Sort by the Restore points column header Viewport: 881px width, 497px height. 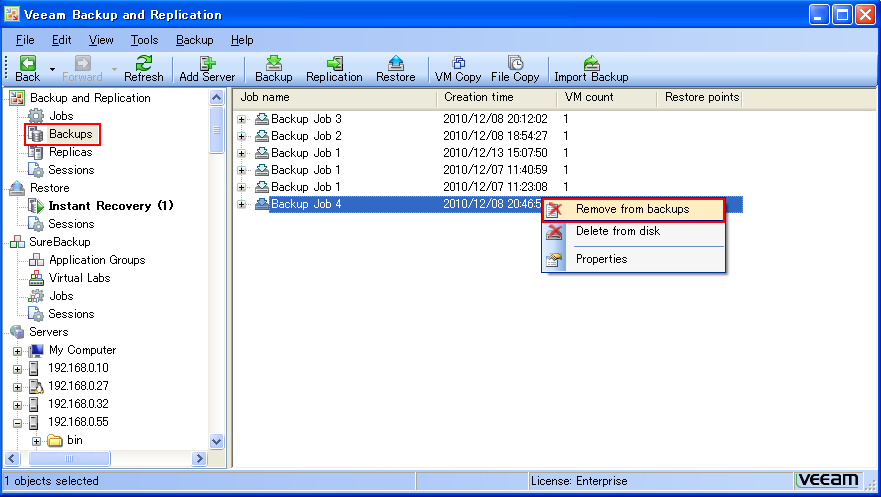[x=700, y=97]
